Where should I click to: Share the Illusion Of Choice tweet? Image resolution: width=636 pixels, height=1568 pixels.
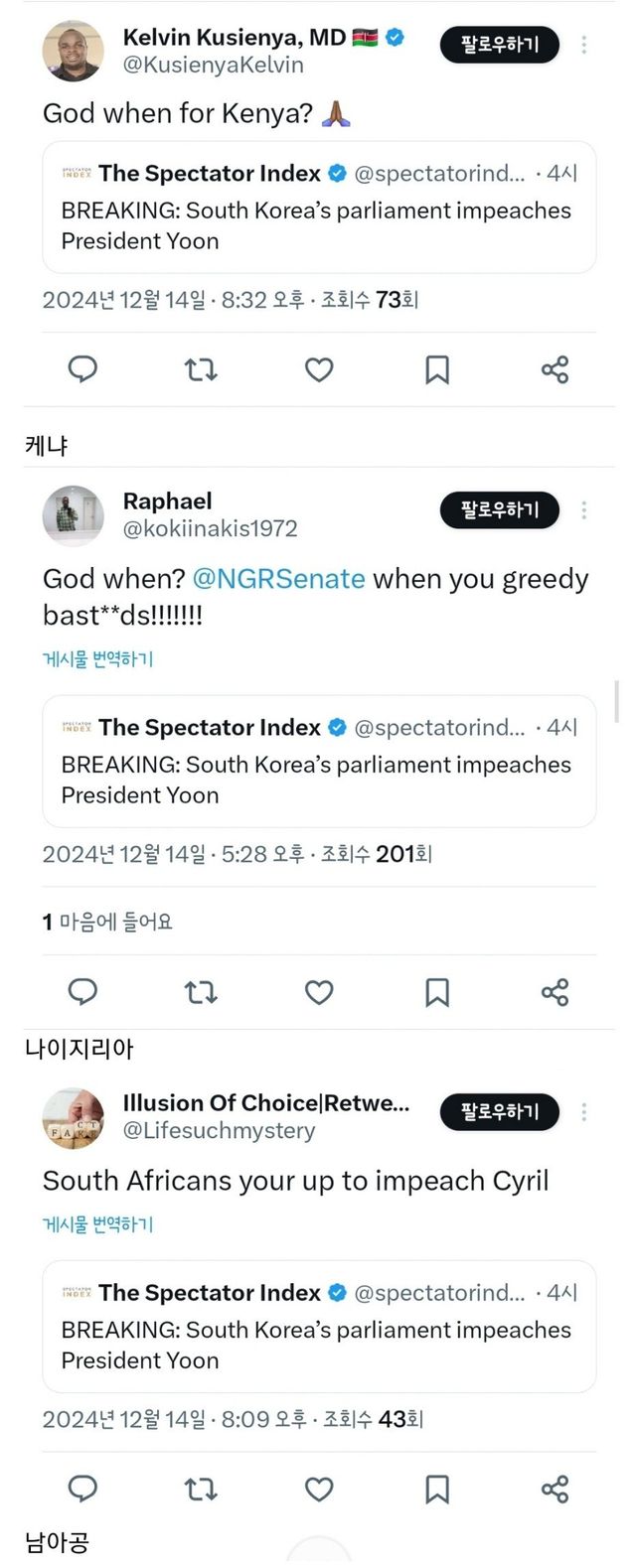click(555, 1489)
